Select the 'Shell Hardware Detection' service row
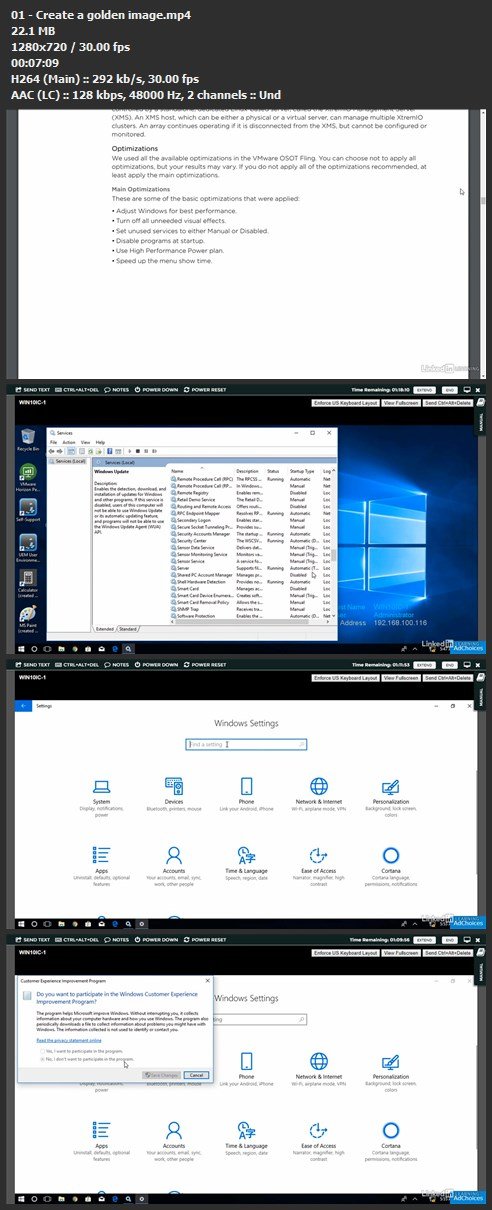Screen dimensions: 492x1210 pyautogui.click(x=252, y=582)
